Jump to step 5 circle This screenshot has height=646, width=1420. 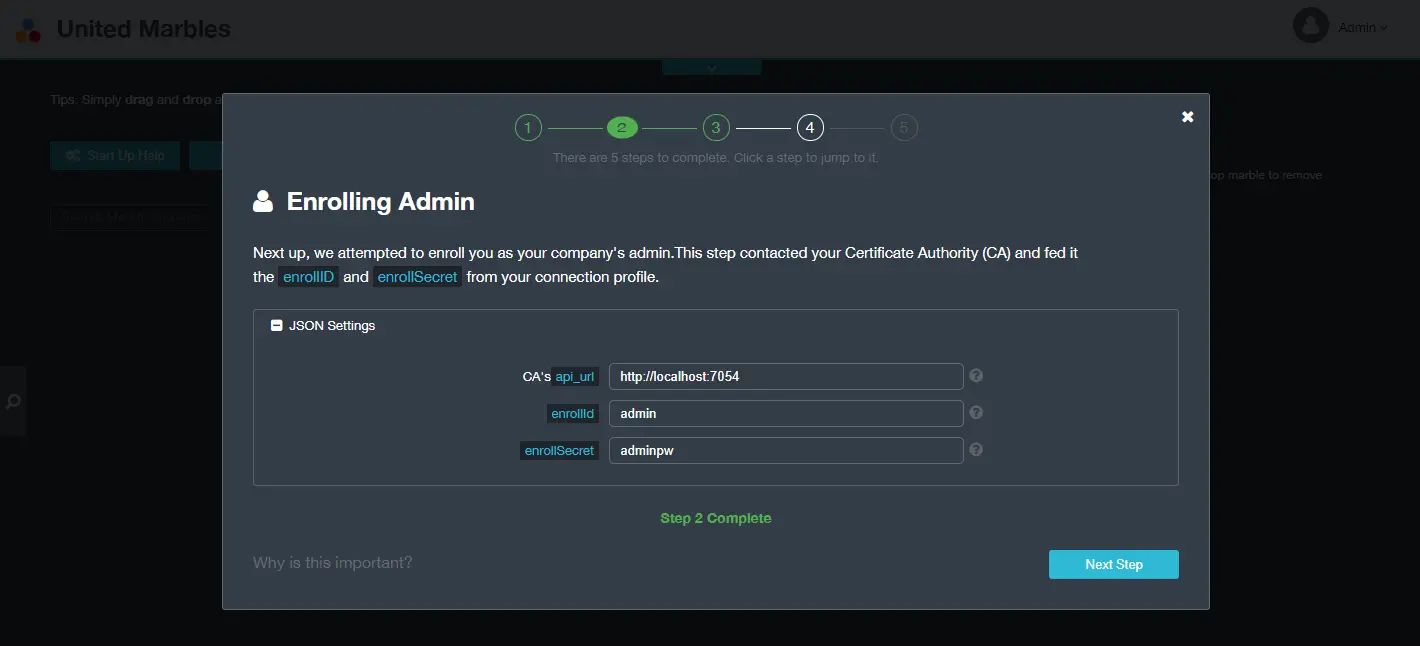[904, 128]
